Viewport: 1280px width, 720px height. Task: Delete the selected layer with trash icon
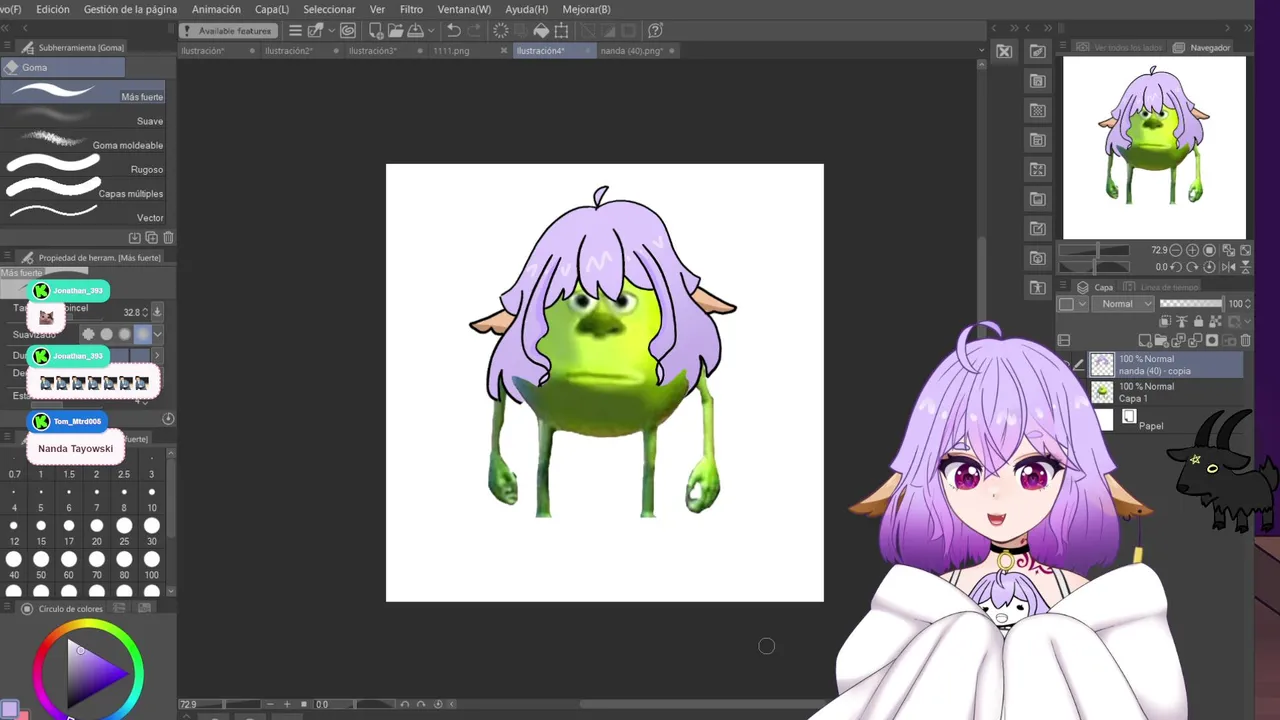pyautogui.click(x=1245, y=340)
